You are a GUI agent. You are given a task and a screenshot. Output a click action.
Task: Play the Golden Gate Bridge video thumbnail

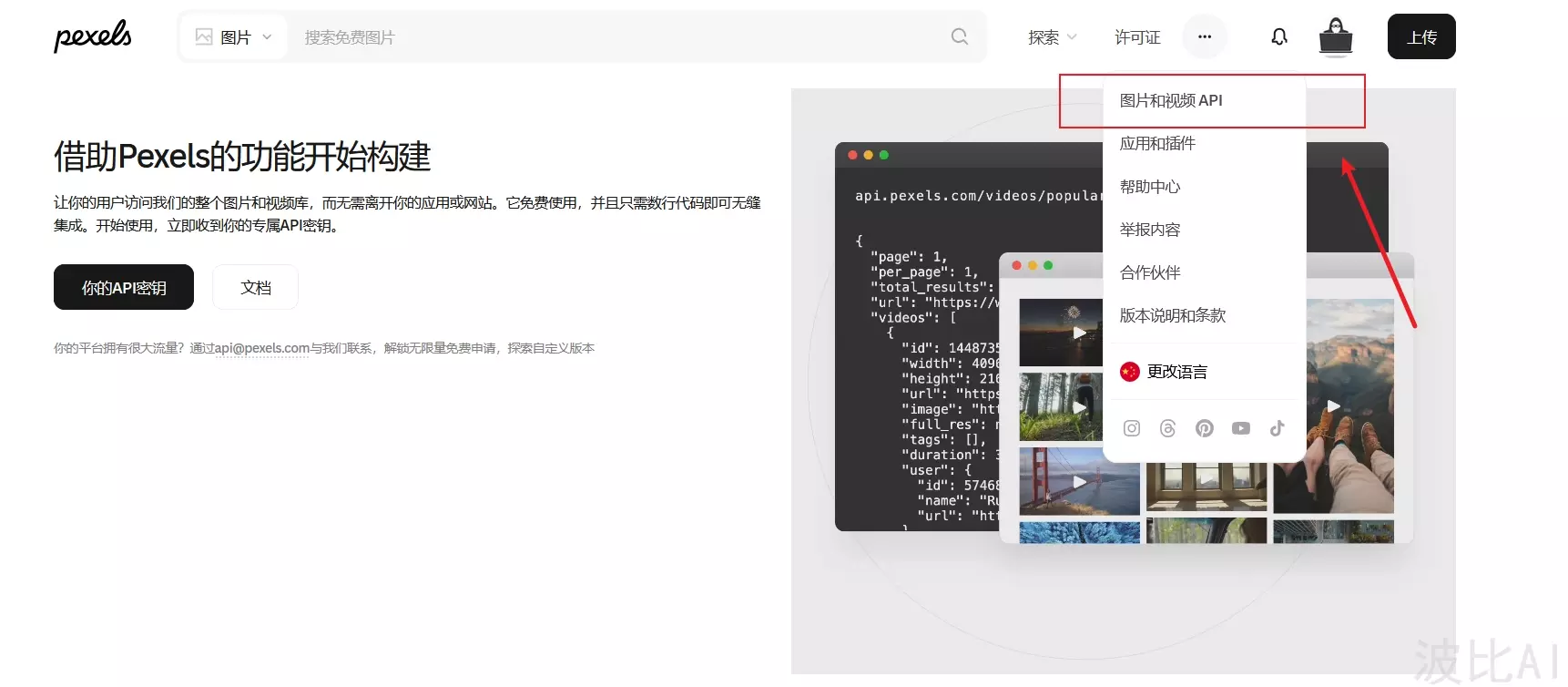(x=1079, y=481)
